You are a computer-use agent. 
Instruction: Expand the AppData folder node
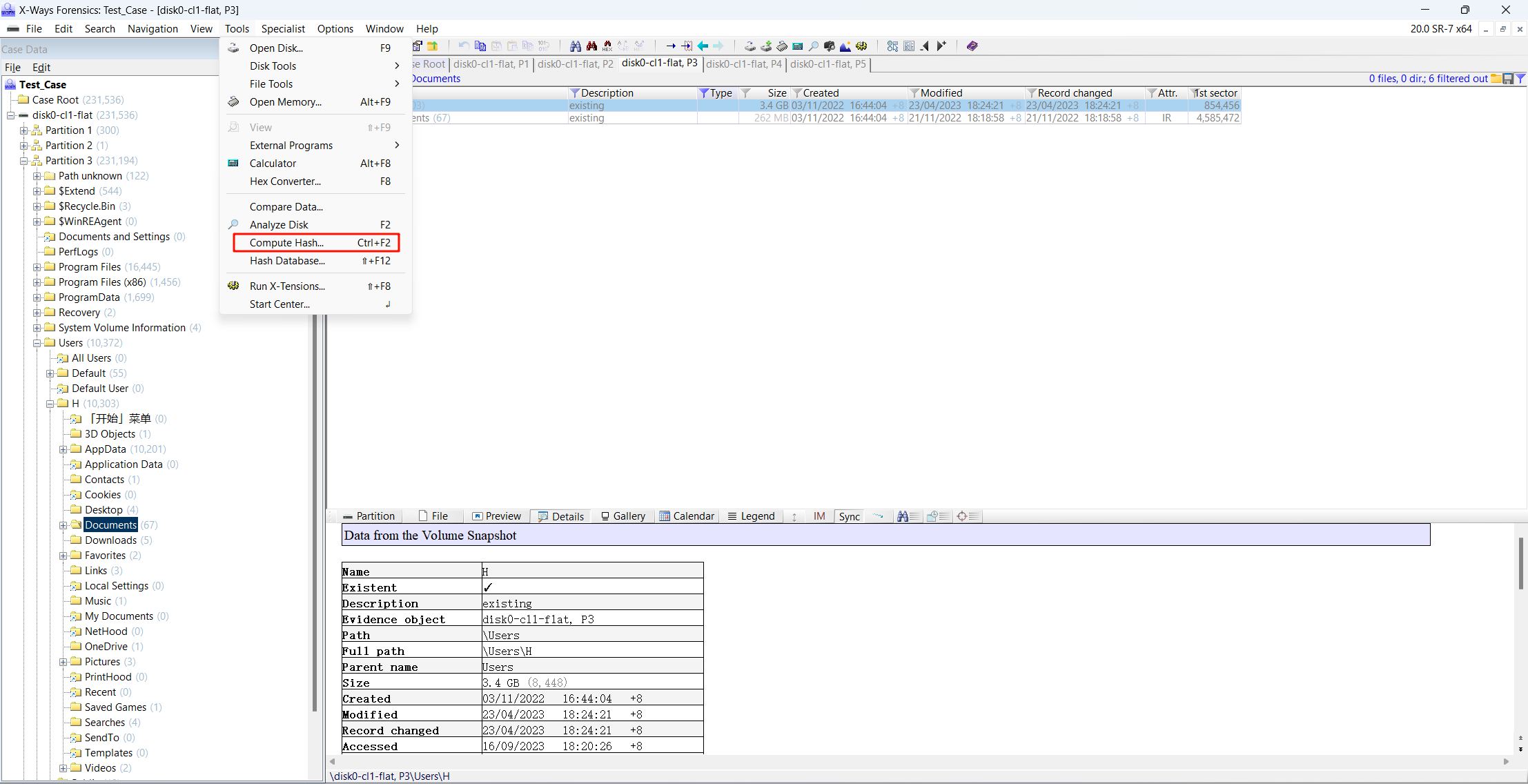click(63, 449)
